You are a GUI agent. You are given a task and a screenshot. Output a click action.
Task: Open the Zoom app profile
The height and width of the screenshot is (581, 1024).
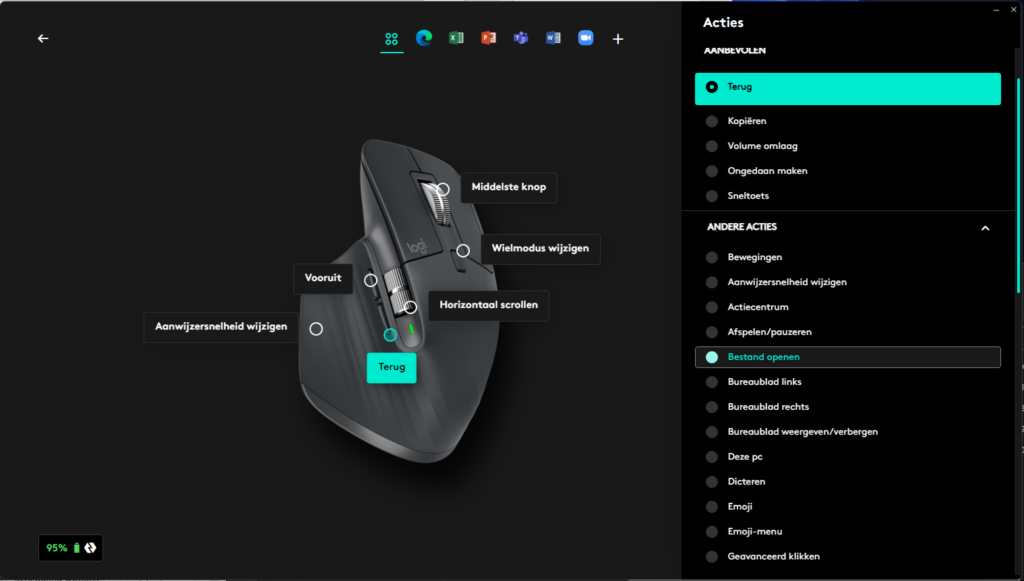pos(586,38)
